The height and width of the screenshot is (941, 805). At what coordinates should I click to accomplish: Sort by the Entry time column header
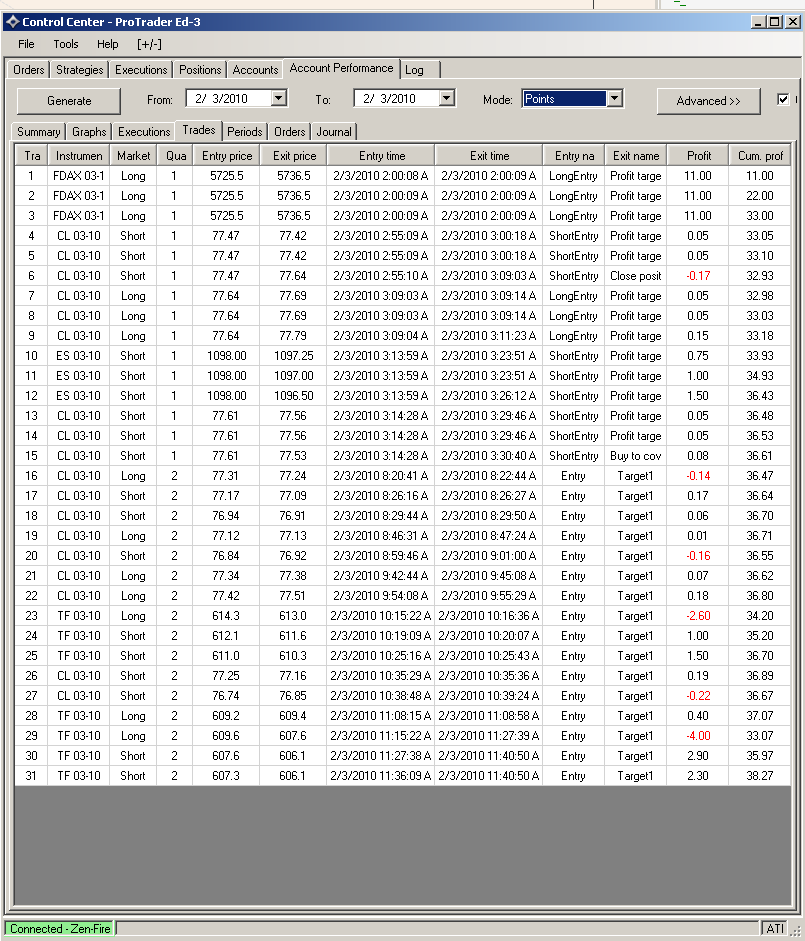[382, 156]
